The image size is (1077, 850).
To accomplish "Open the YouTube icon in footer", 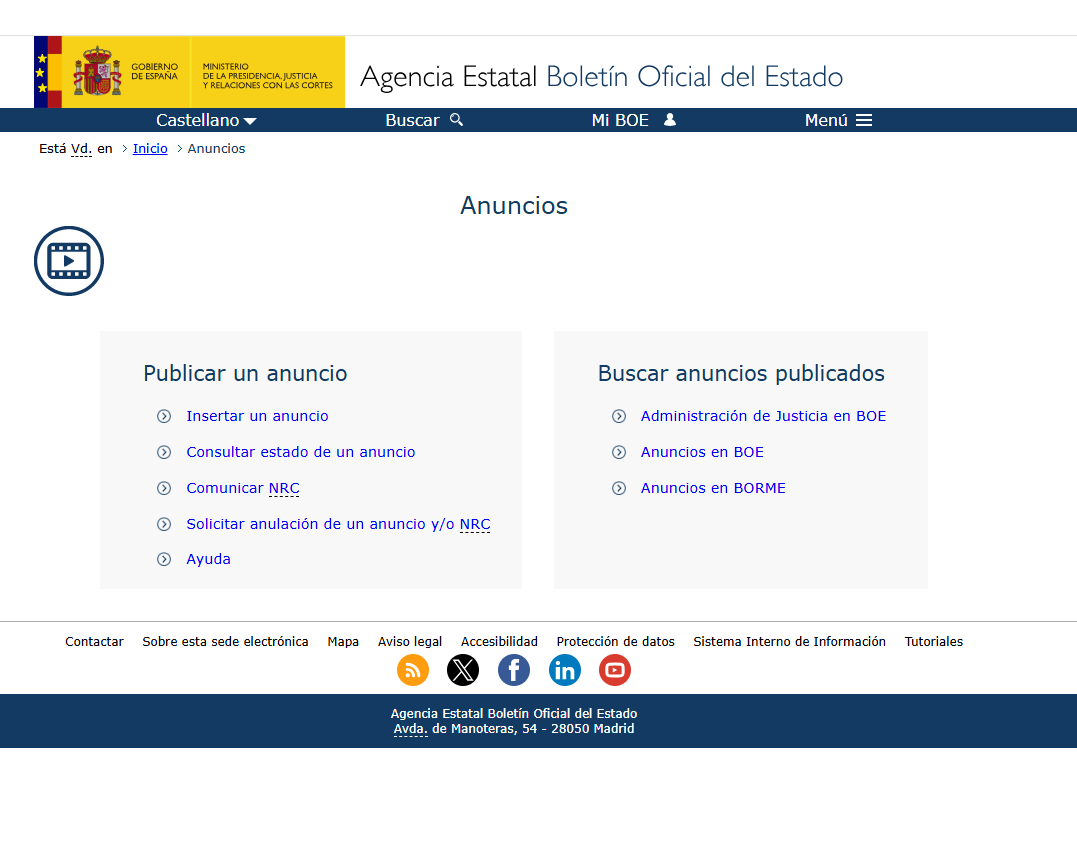I will [x=615, y=670].
